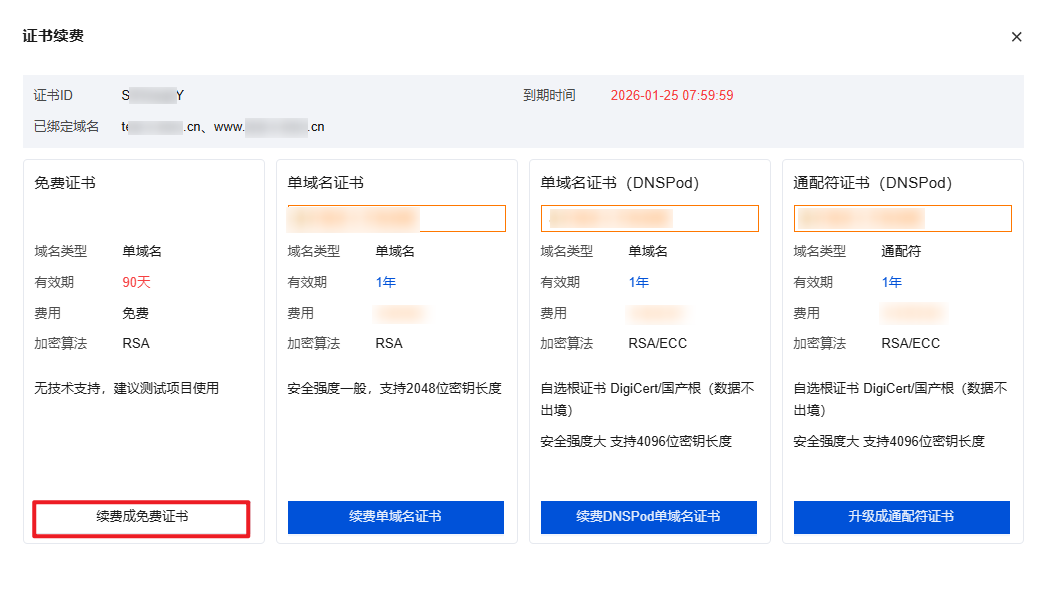Click the red expiry time 2026-01-25 07:59:59
The image size is (1047, 597).
(x=672, y=96)
